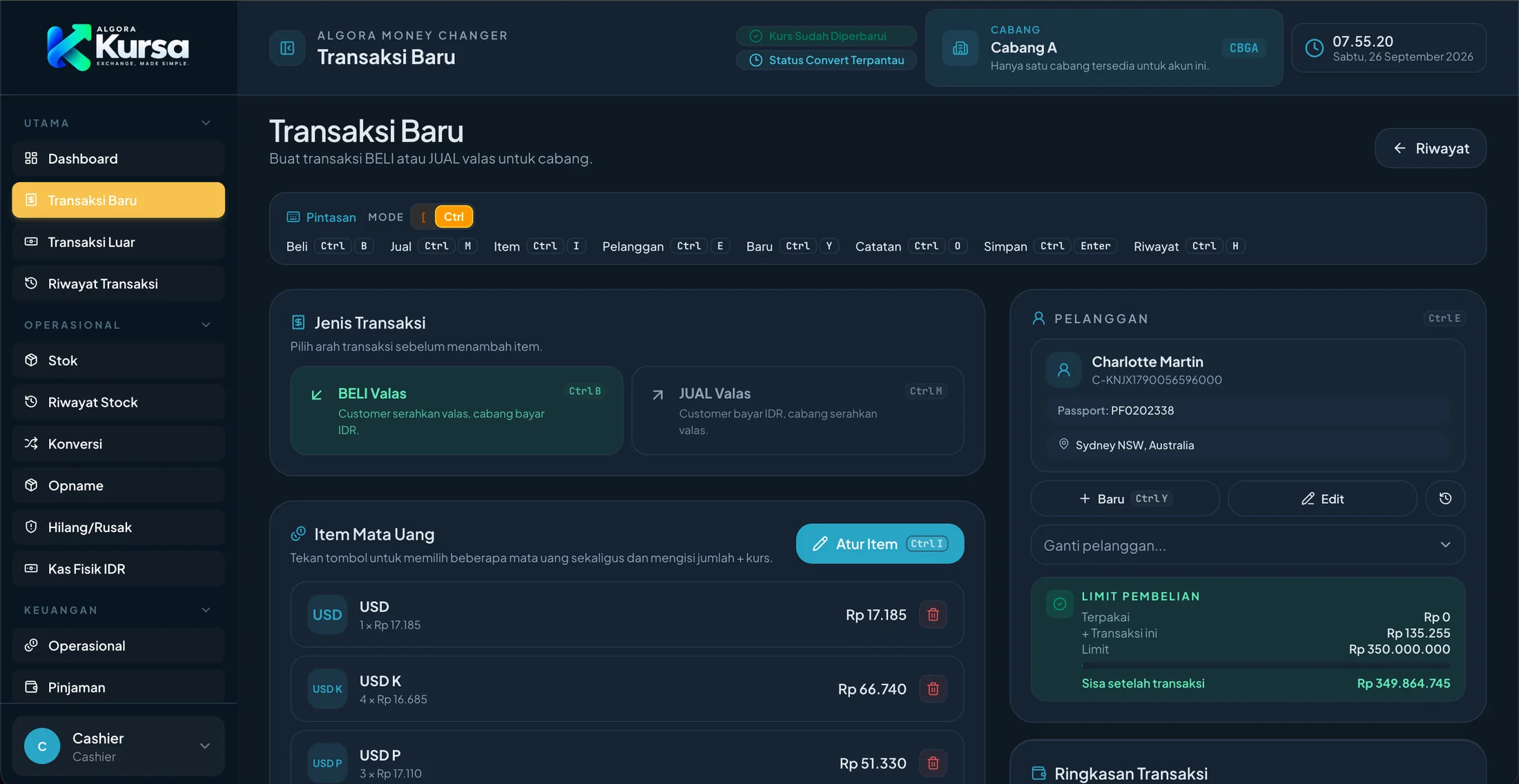1519x784 pixels.
Task: Open the Stok menu item
Action: (x=118, y=360)
